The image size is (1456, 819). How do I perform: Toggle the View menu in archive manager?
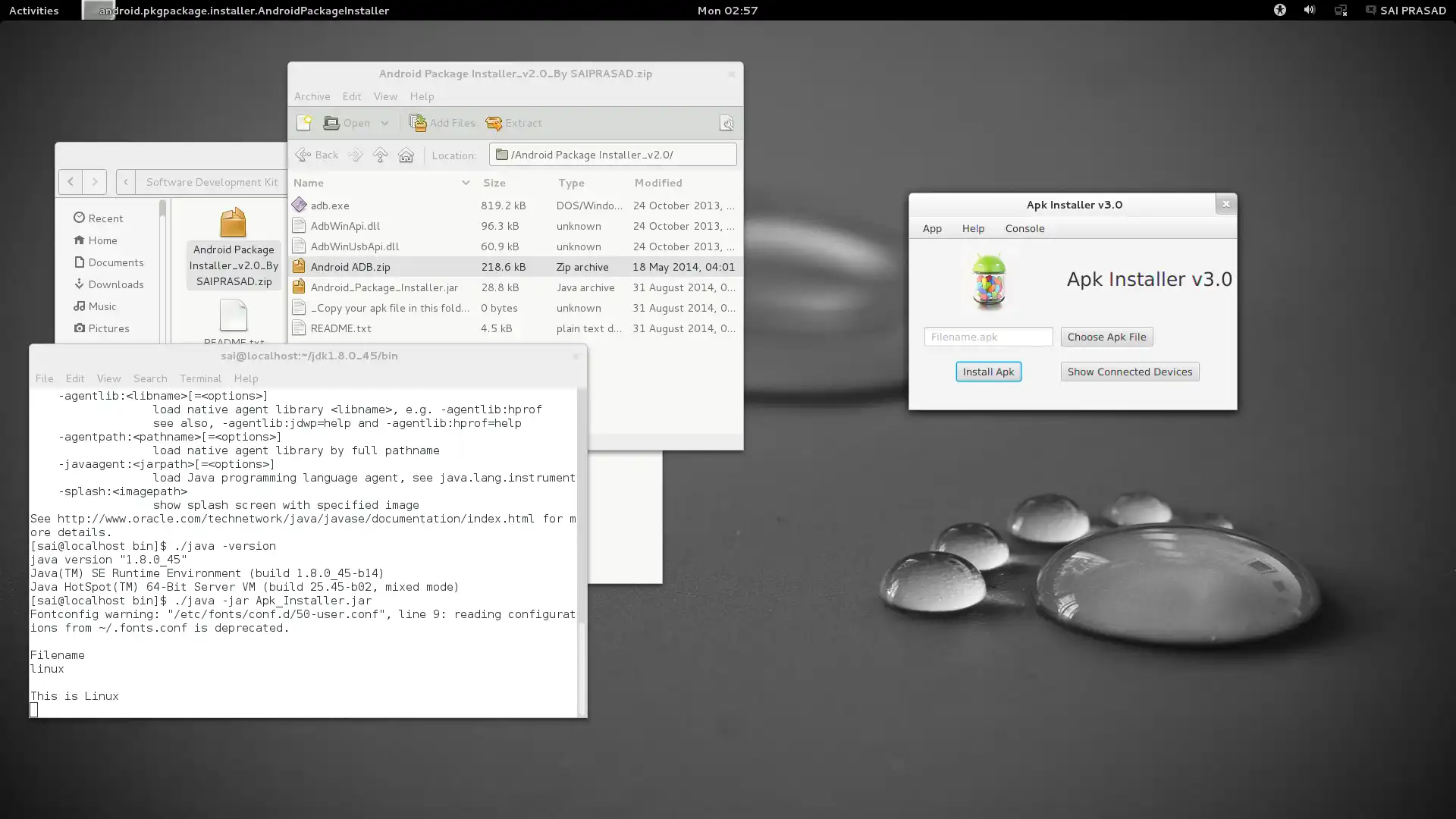coord(384,95)
